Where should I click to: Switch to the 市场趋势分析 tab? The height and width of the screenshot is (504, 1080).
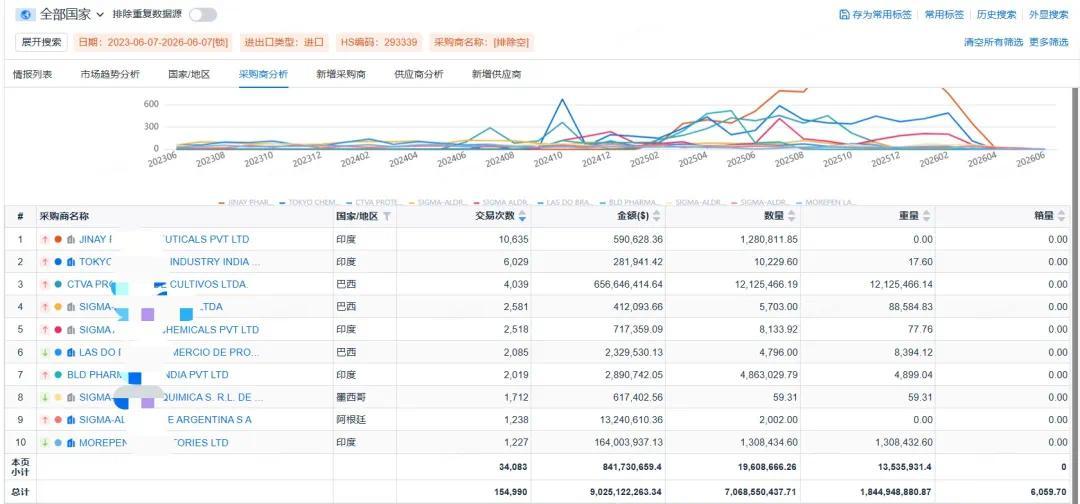[110, 74]
